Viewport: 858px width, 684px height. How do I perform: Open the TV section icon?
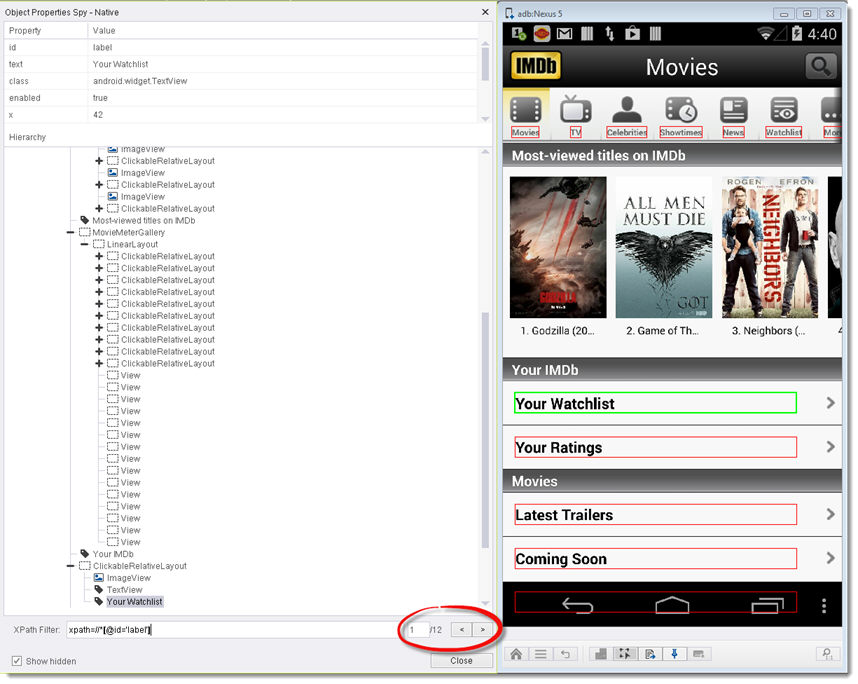click(576, 110)
